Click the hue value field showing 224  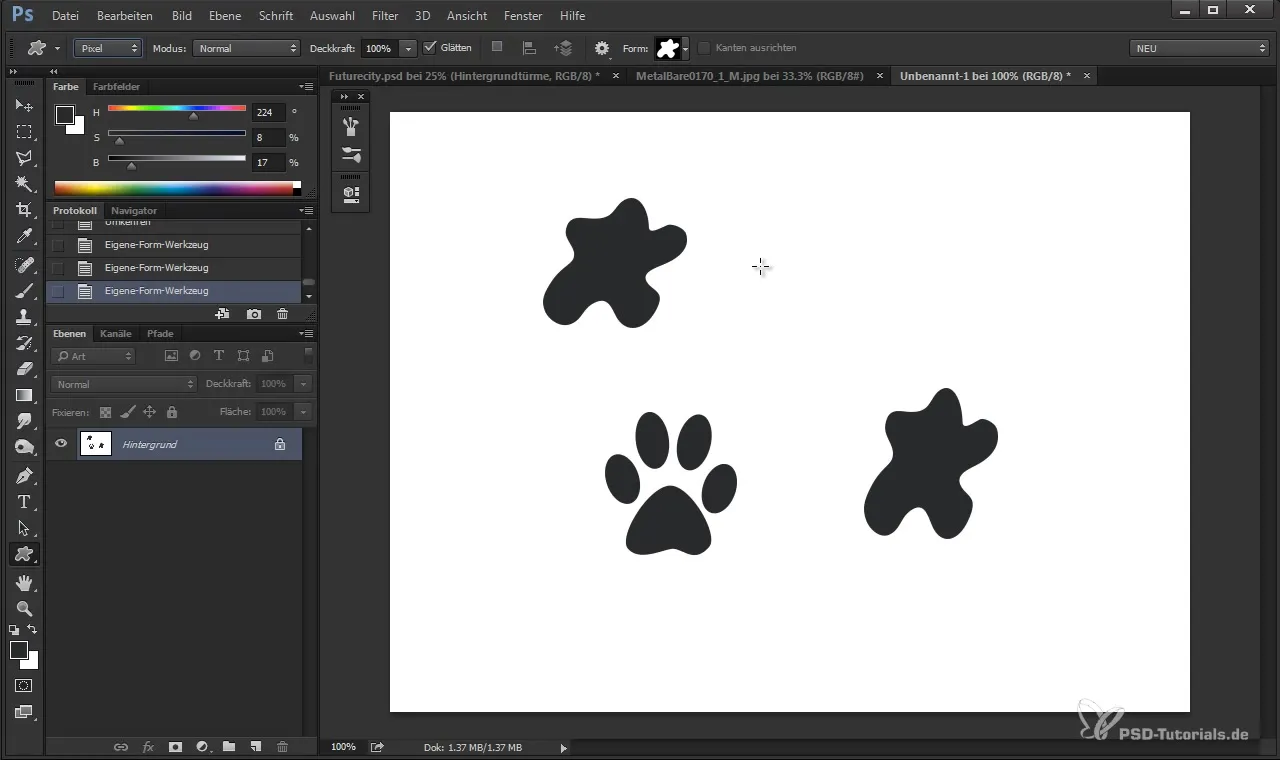(x=268, y=113)
